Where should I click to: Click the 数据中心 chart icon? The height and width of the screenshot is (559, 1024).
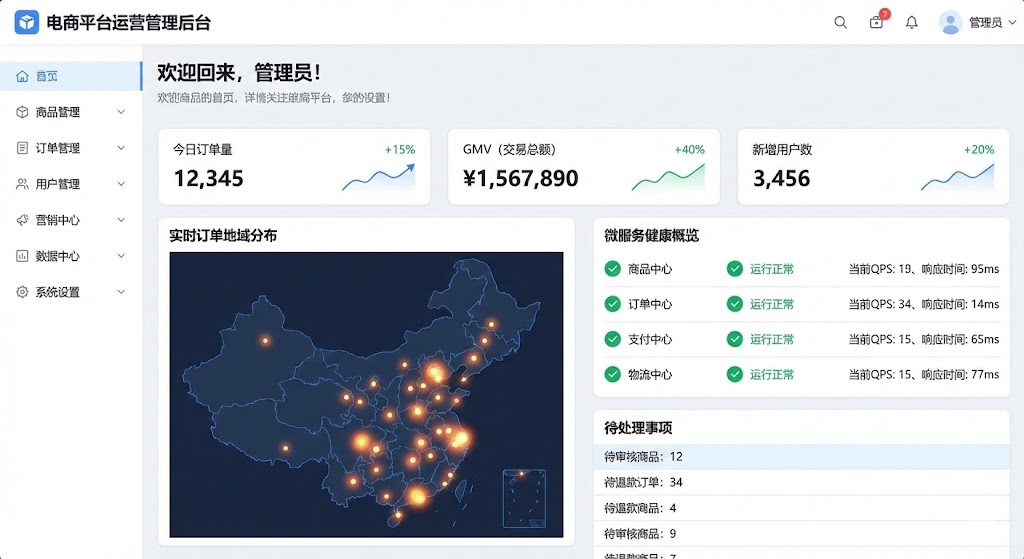22,255
